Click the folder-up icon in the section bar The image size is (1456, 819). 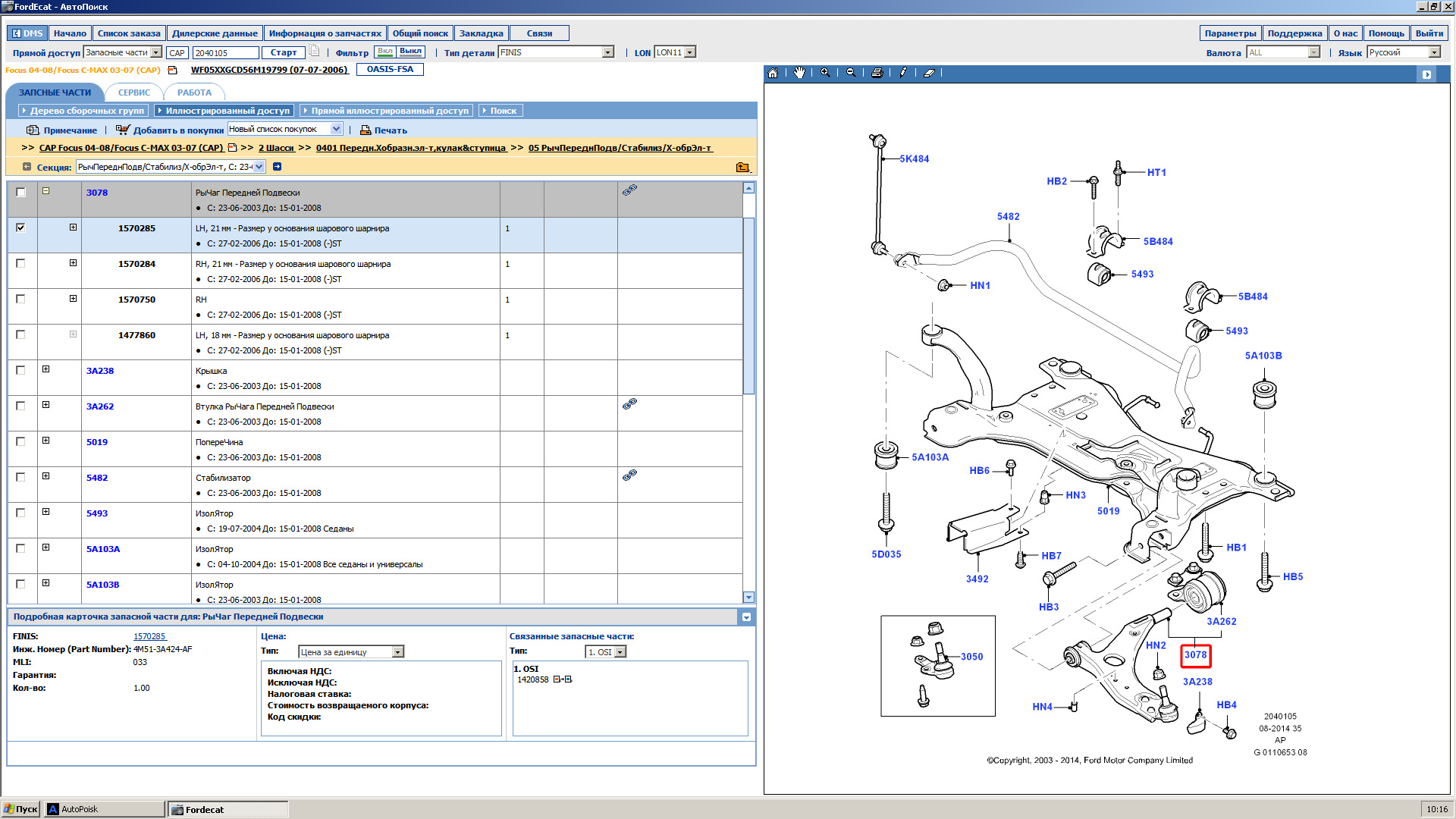[x=742, y=167]
